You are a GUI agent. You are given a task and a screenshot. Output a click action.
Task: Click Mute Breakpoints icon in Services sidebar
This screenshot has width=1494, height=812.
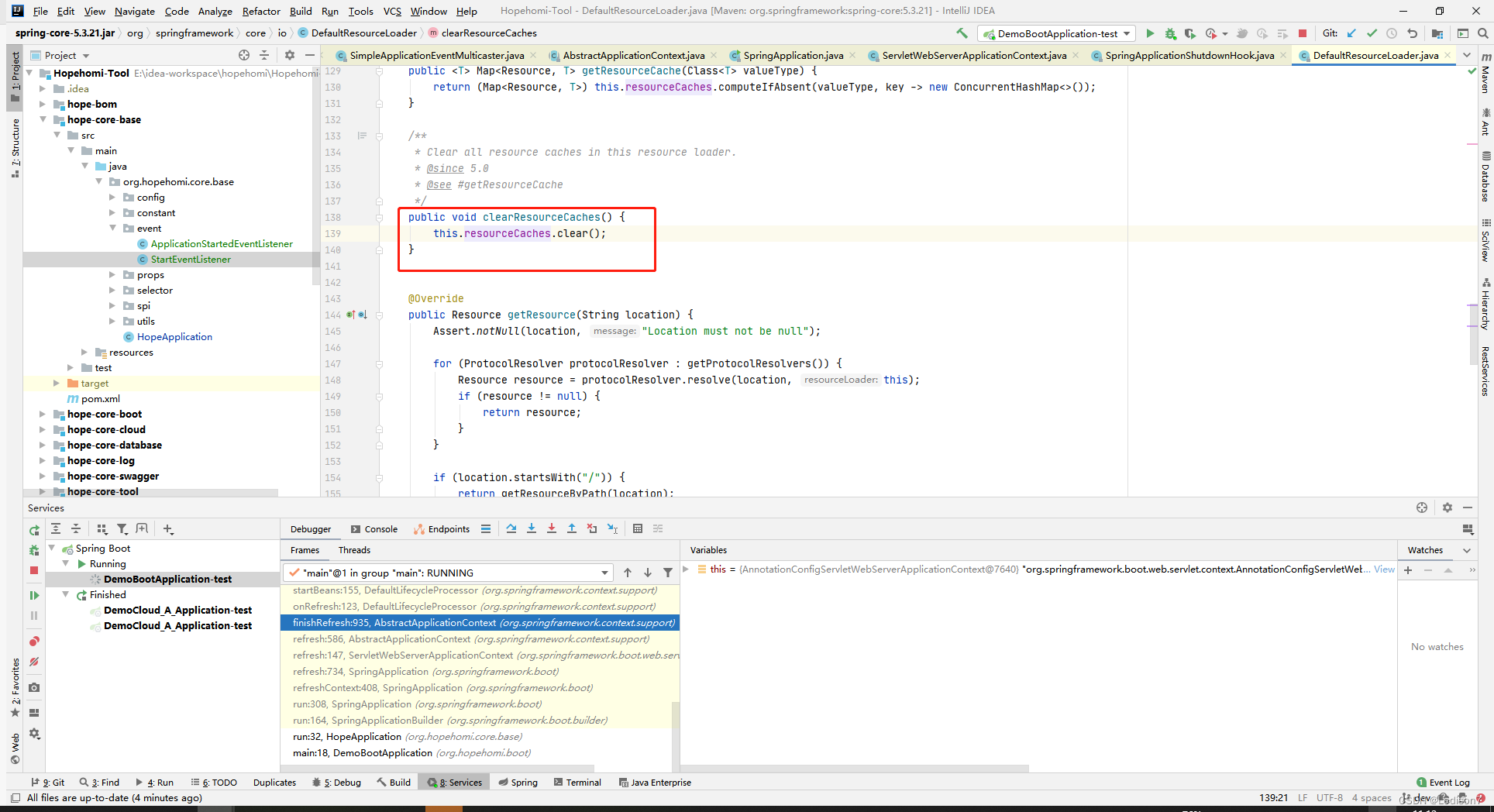pos(34,662)
